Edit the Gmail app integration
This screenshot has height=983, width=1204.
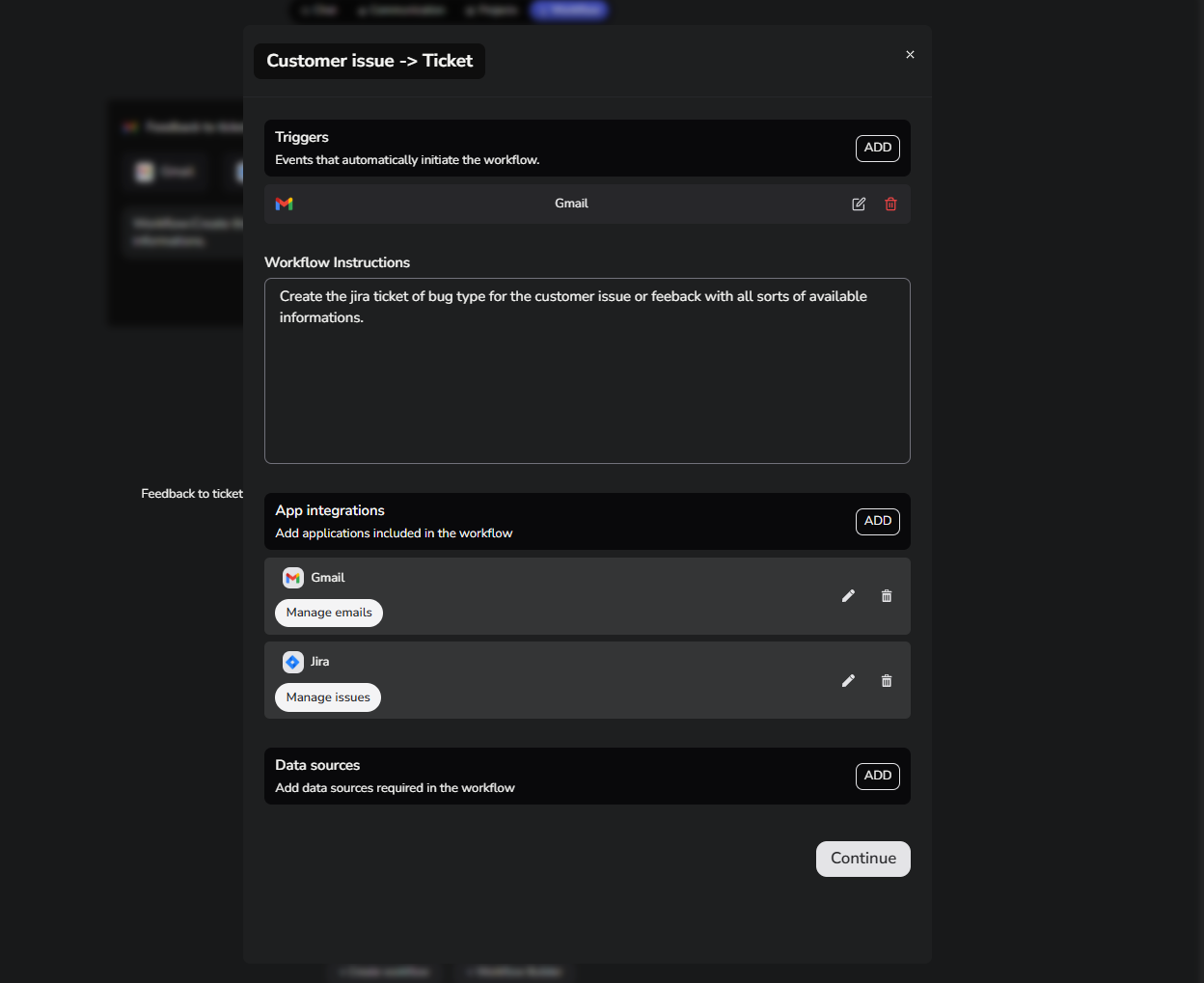tap(848, 596)
